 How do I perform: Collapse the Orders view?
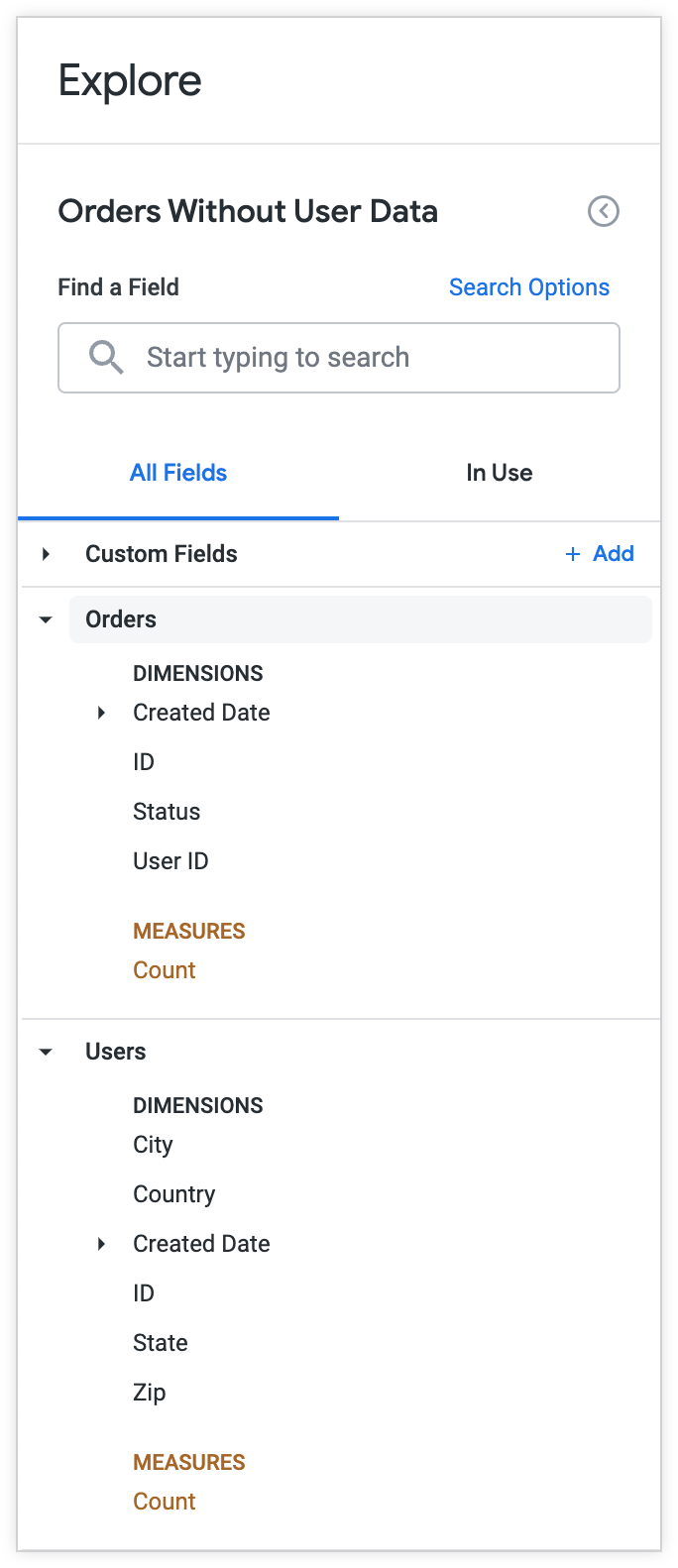[45, 618]
